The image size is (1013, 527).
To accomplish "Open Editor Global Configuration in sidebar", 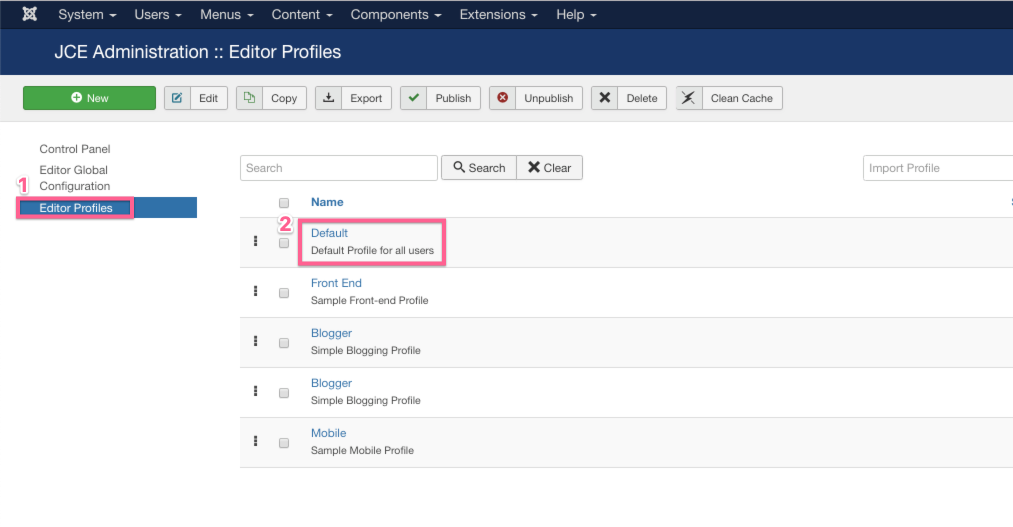I will [75, 178].
